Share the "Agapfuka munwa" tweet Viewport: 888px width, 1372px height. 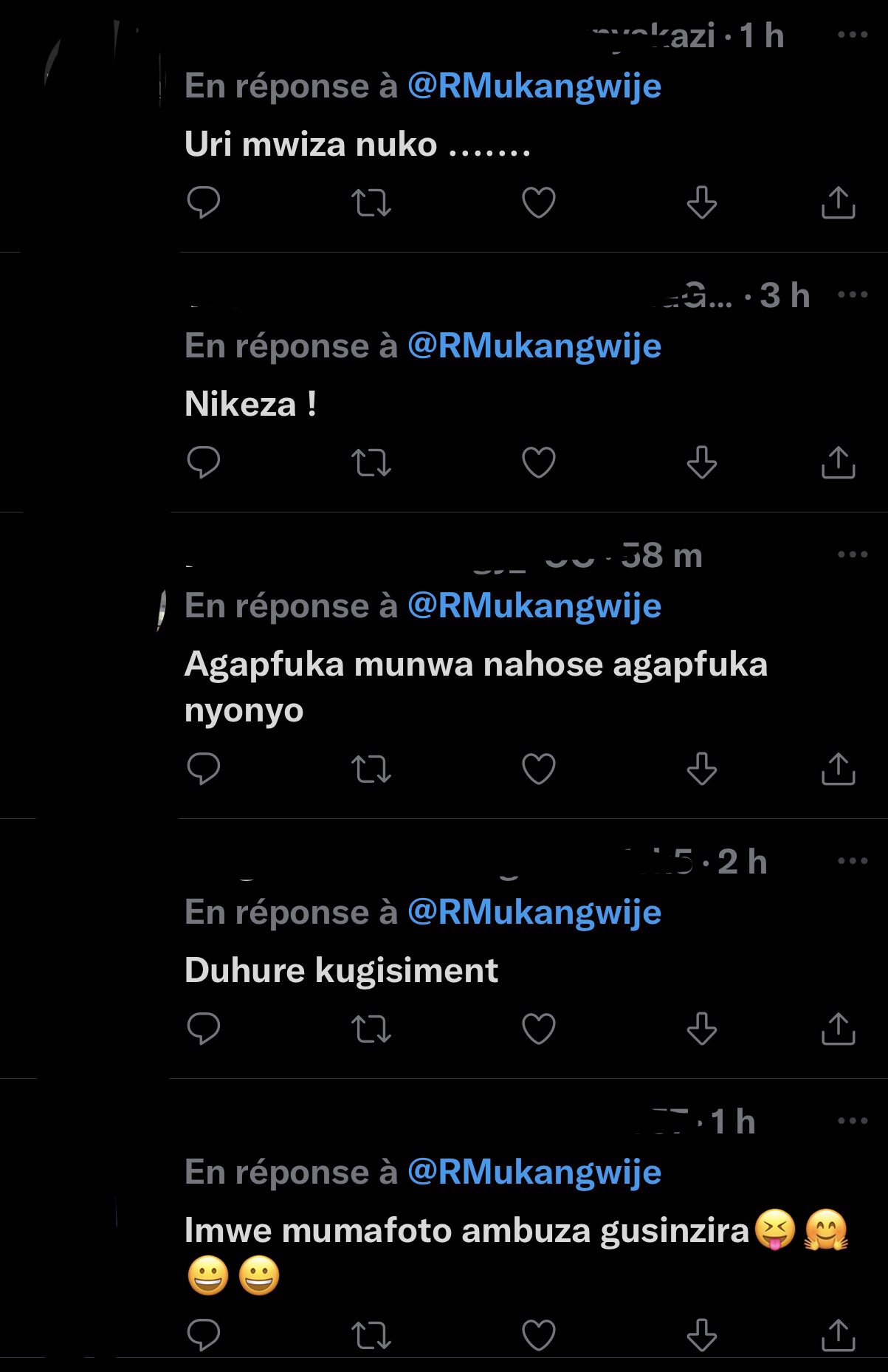click(x=838, y=769)
